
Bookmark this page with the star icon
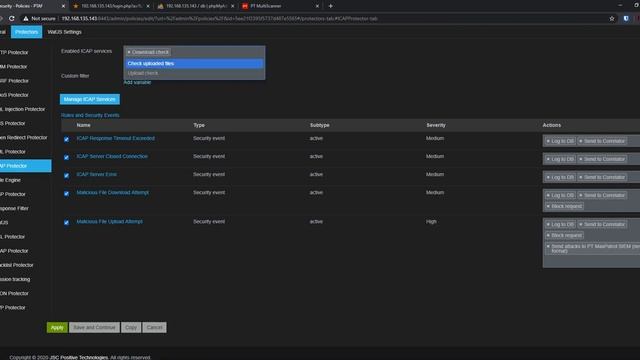611,18
